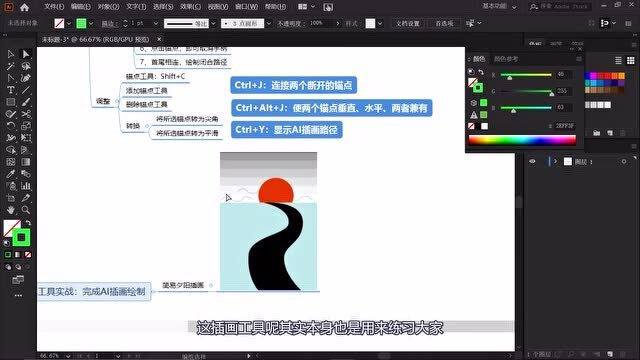Open stroke weight dropdown

[156, 24]
